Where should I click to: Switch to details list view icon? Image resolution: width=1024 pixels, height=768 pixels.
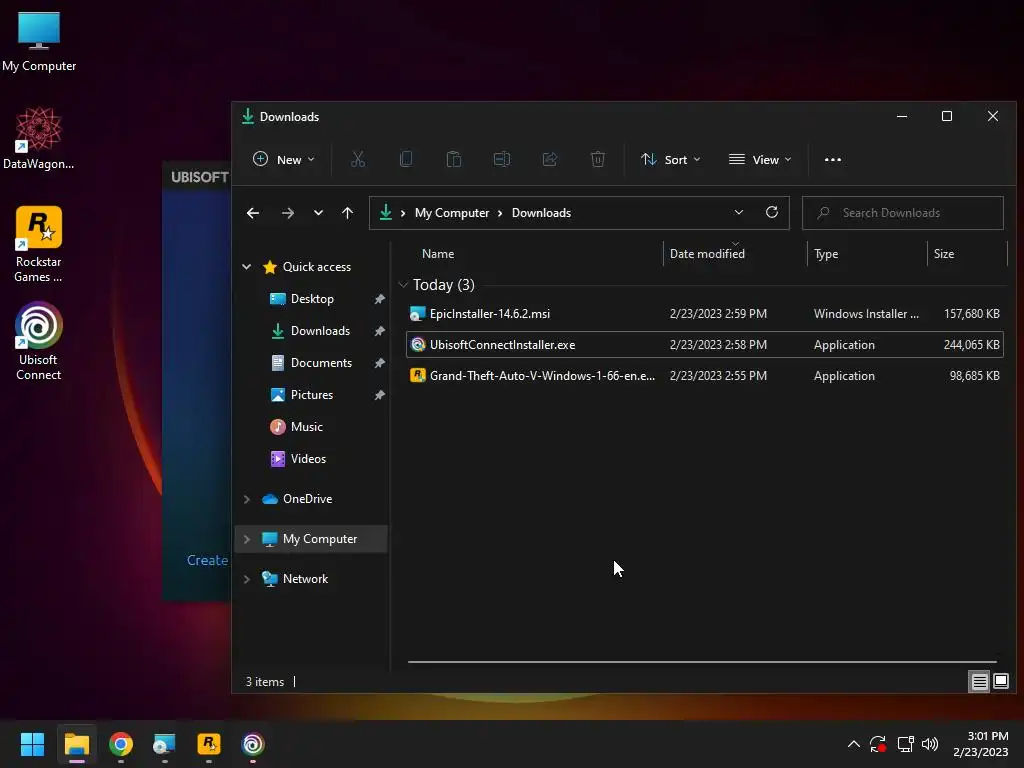(x=980, y=682)
